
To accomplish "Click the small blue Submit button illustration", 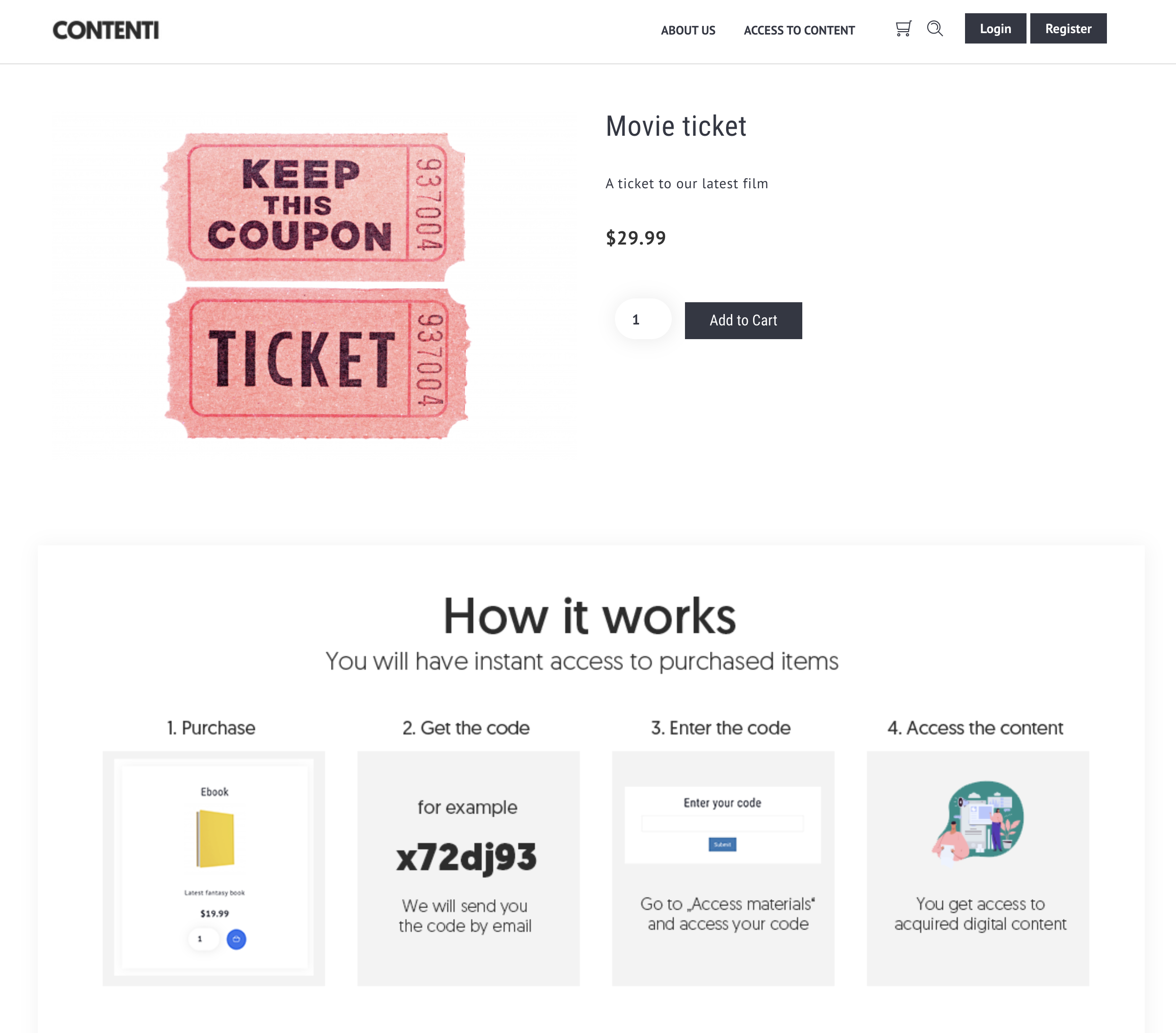I will [x=723, y=844].
